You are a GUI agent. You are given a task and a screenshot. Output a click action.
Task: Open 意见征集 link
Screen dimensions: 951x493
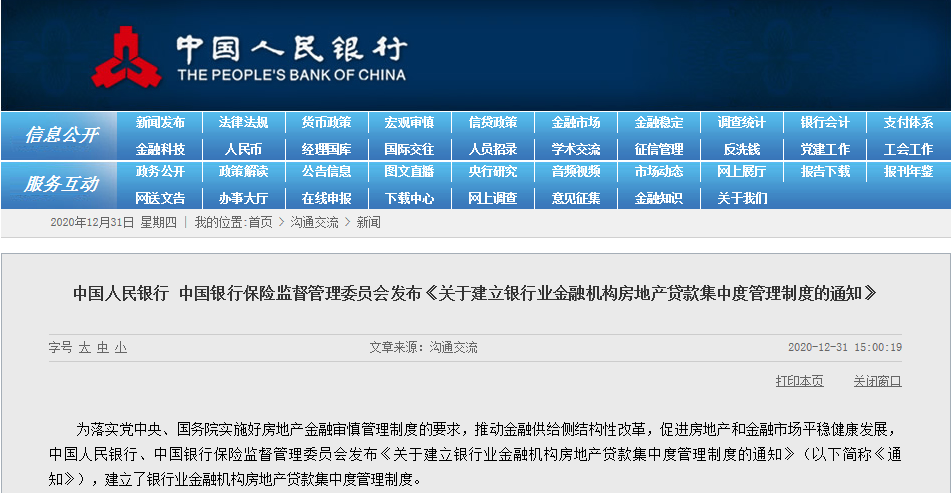pyautogui.click(x=576, y=198)
